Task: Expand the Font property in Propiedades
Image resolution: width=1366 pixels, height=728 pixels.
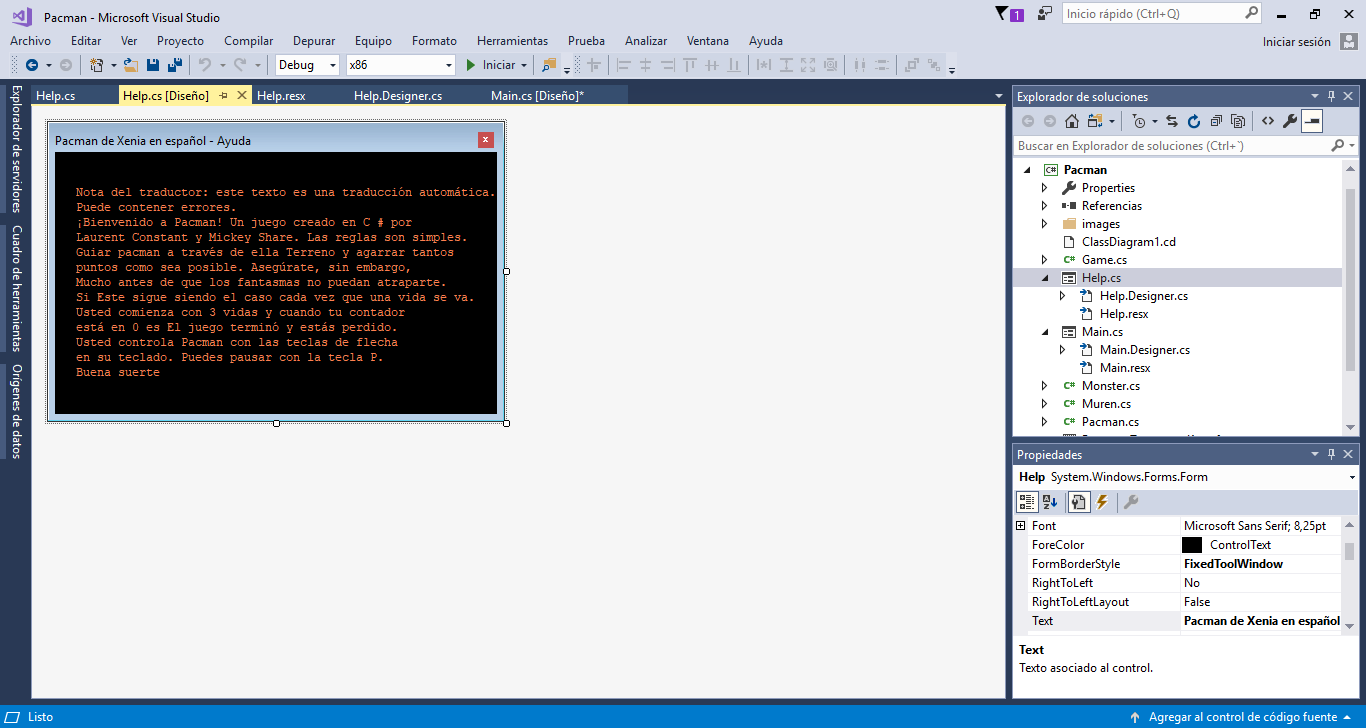Action: pyautogui.click(x=1021, y=525)
